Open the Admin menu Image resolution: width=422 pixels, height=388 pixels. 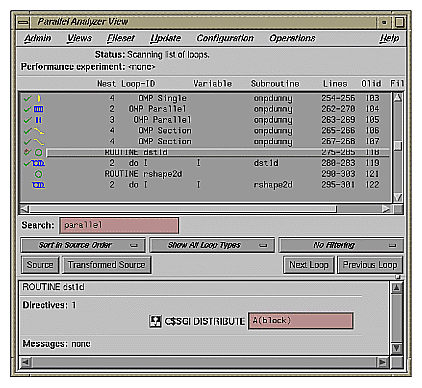[x=38, y=38]
